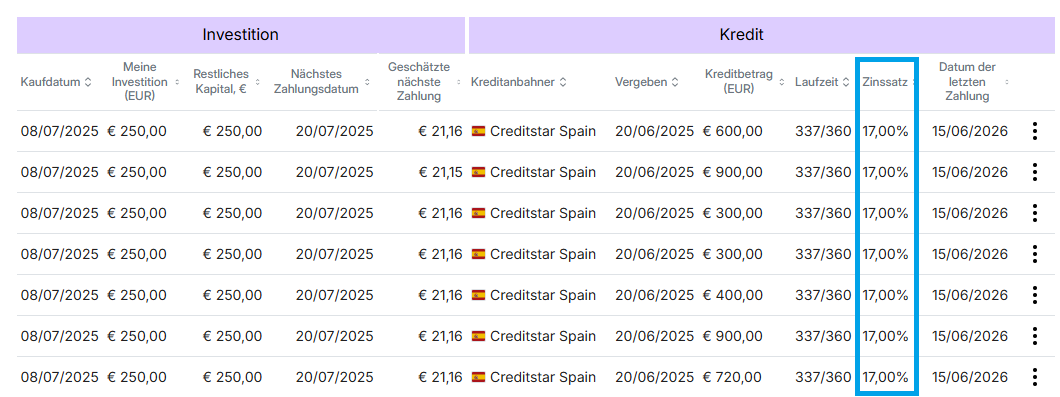Open Creditstar Spain in the €720,00 row
The width and height of the screenshot is (1060, 397).
coord(543,377)
